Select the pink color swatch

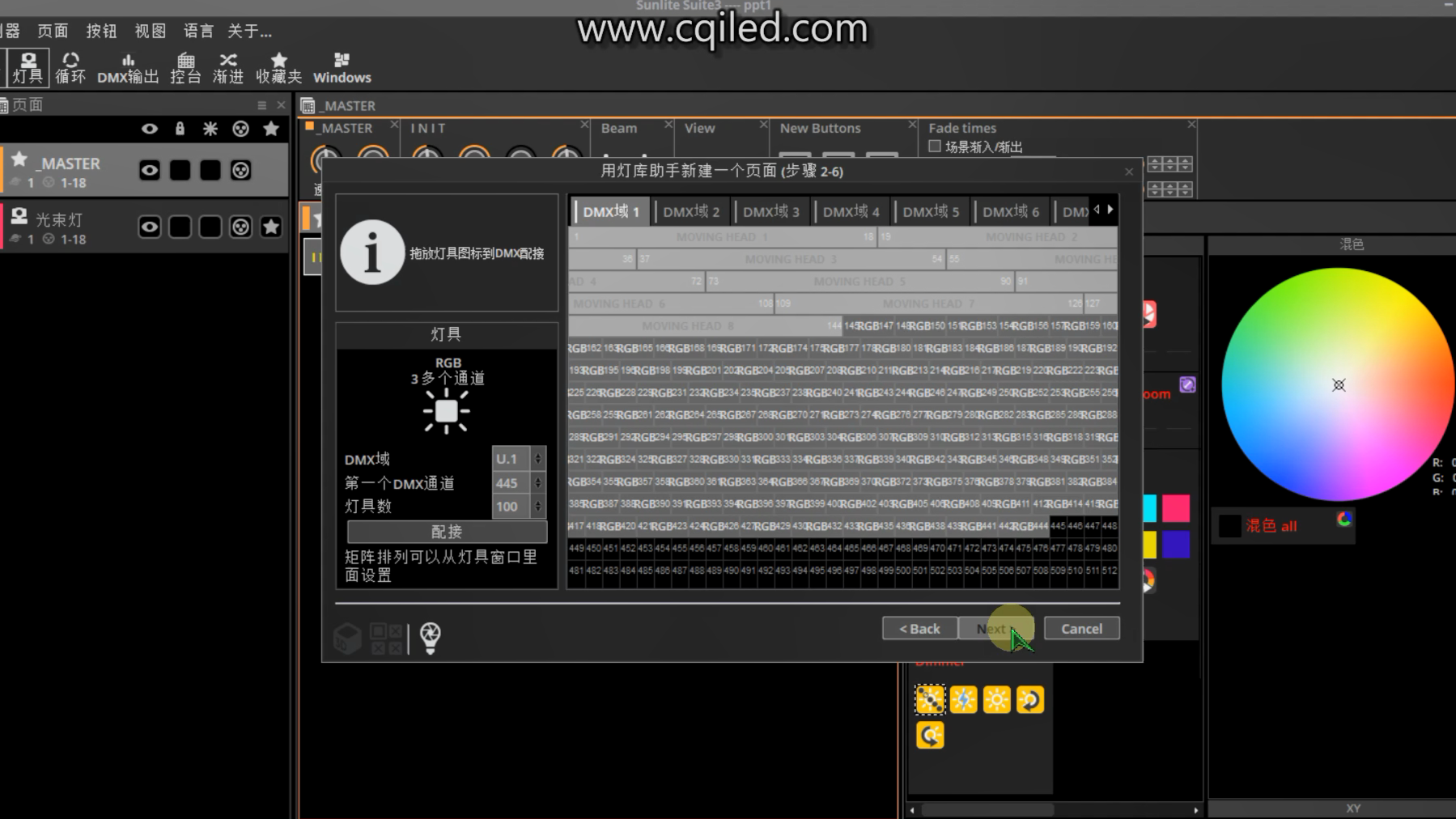(x=1176, y=508)
